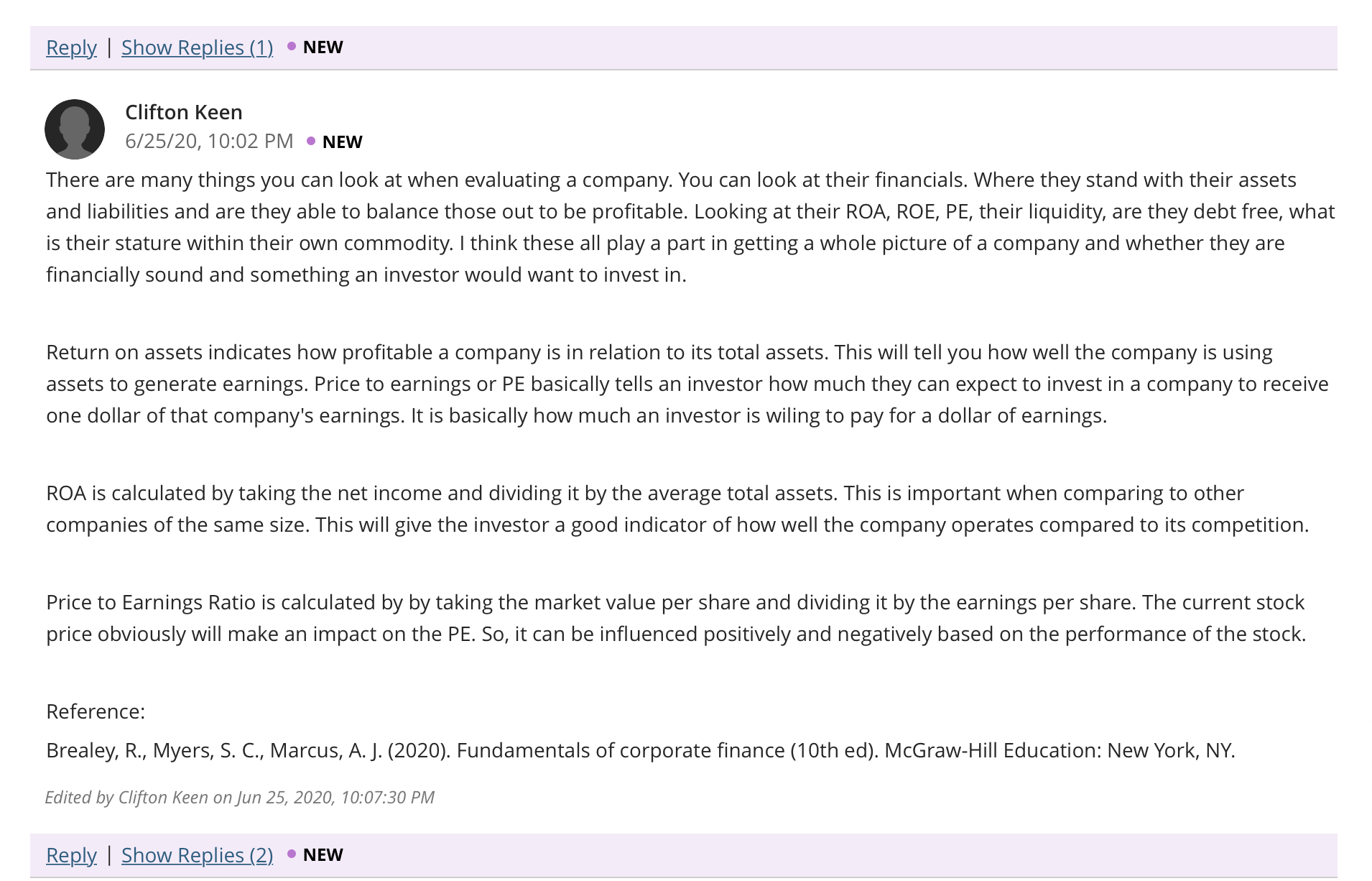This screenshot has height=881, width=1372.
Task: Open the Clifton Keen author name
Action: 184,112
